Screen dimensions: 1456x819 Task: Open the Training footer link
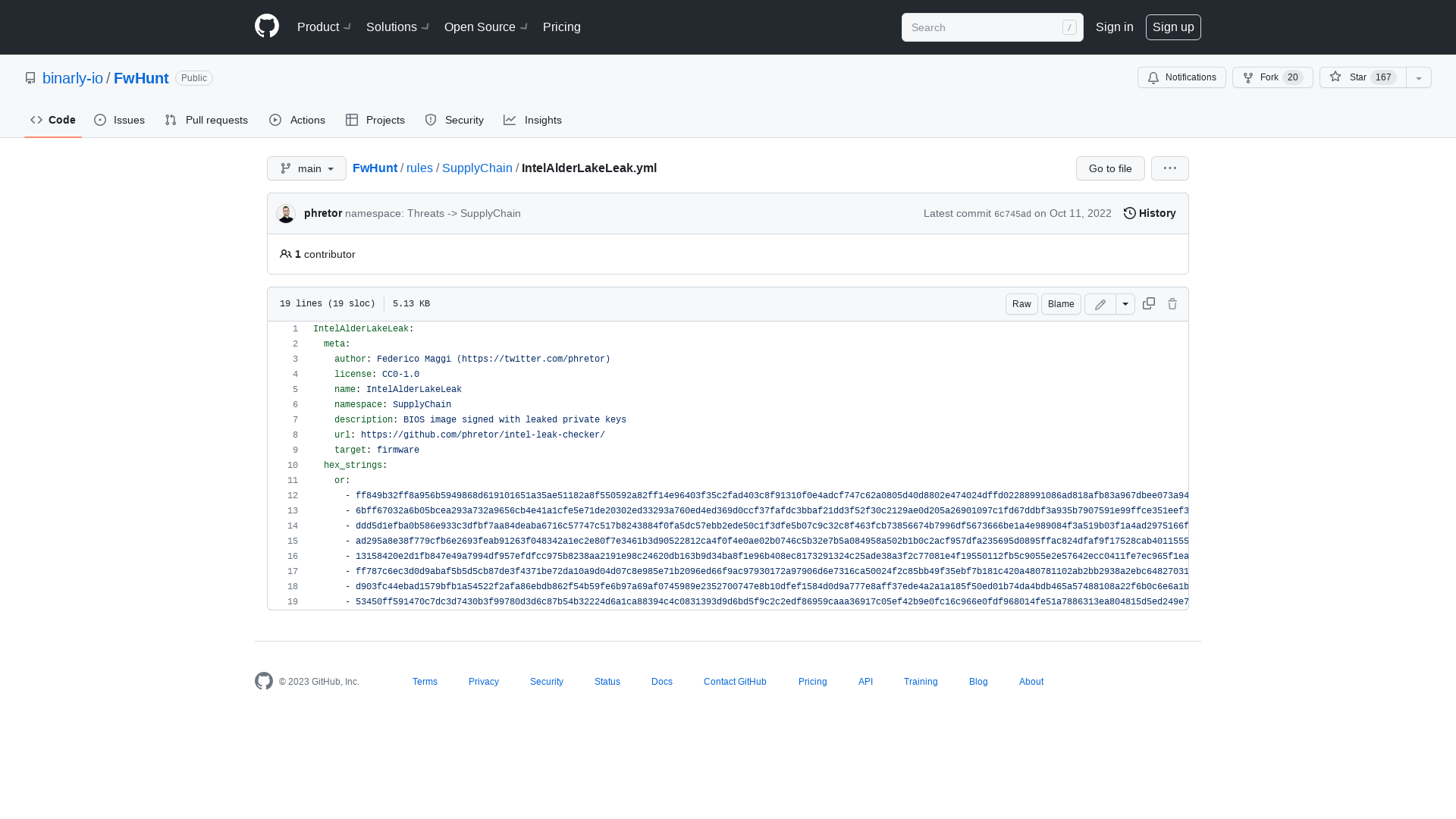921,682
